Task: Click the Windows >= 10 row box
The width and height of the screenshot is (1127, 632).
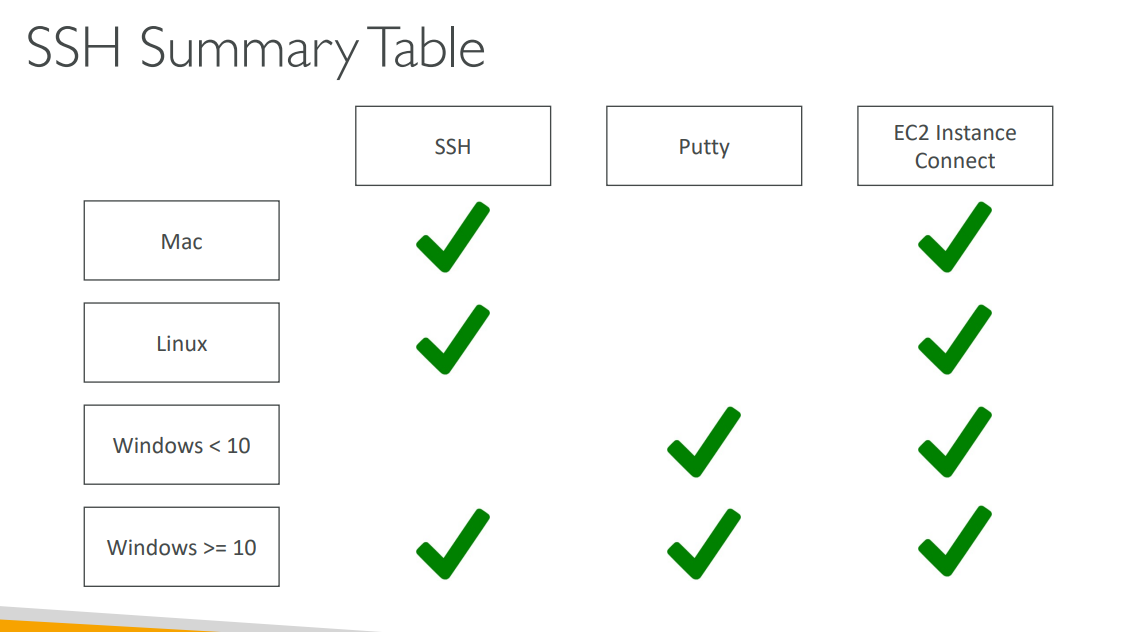Action: coord(181,547)
